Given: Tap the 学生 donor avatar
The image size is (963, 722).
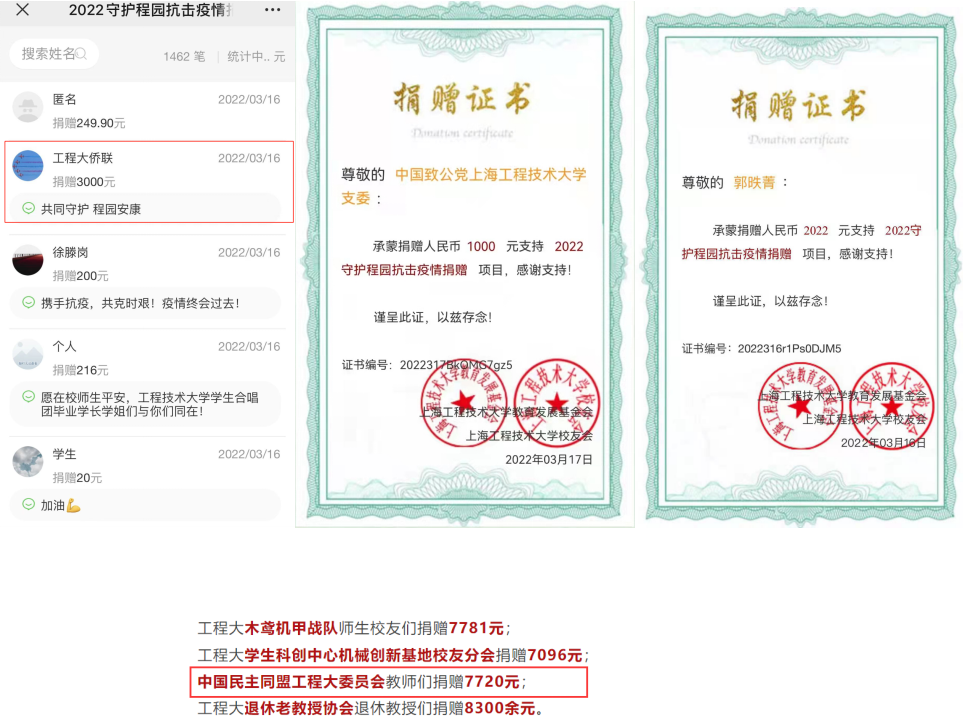Looking at the screenshot, I should pos(28,462).
